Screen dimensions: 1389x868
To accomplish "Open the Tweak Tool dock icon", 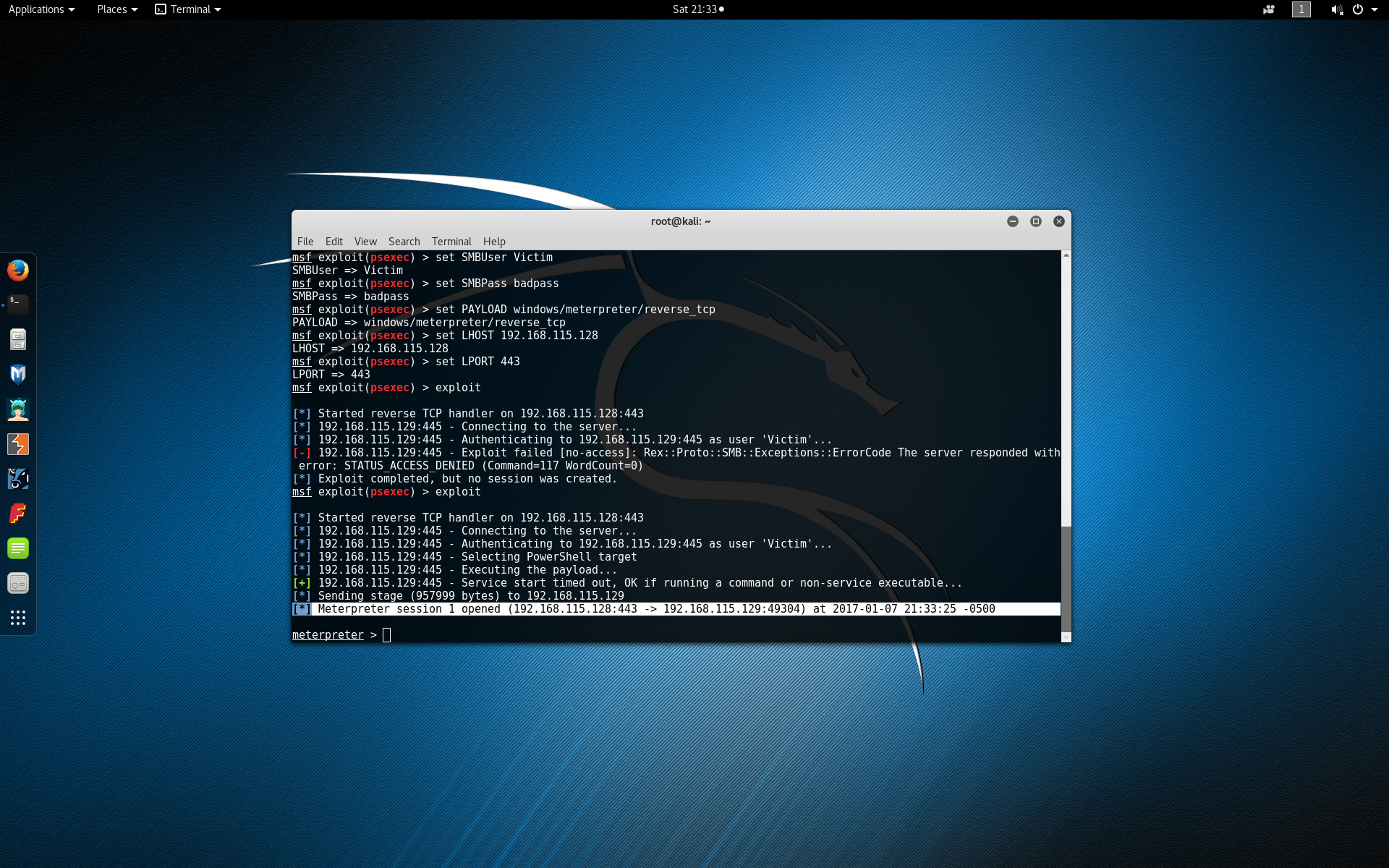I will click(18, 583).
